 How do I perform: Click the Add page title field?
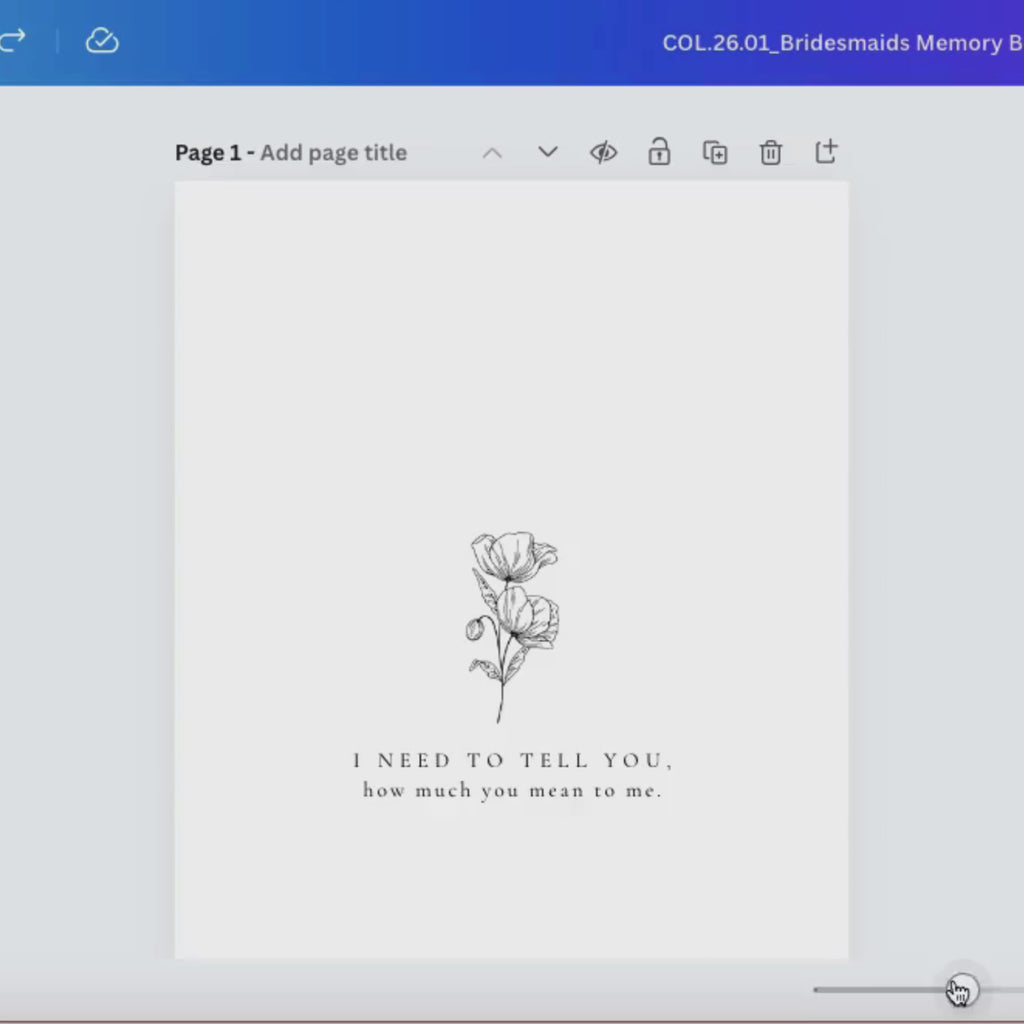click(334, 153)
